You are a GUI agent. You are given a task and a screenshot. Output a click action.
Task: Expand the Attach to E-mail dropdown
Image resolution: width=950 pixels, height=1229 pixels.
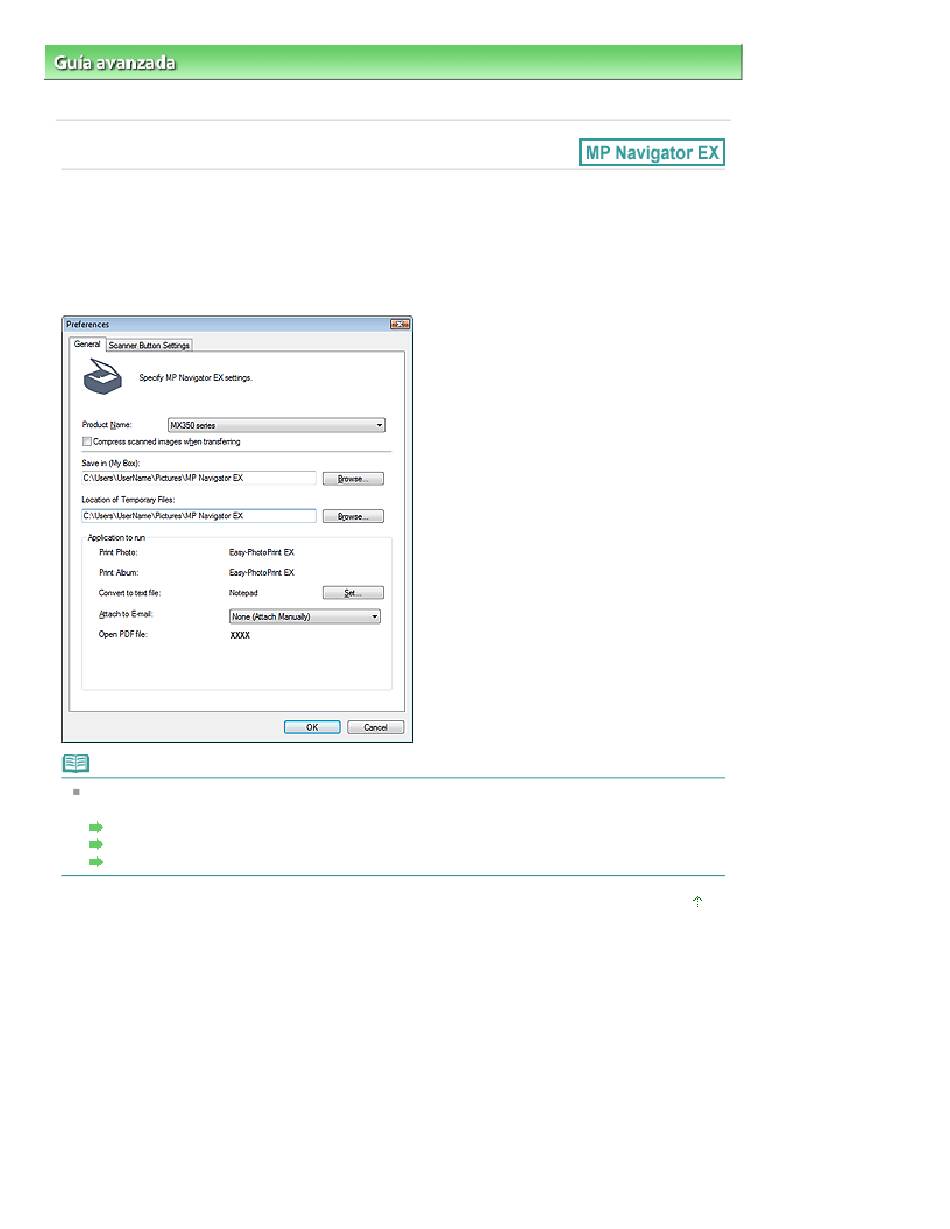tap(304, 617)
